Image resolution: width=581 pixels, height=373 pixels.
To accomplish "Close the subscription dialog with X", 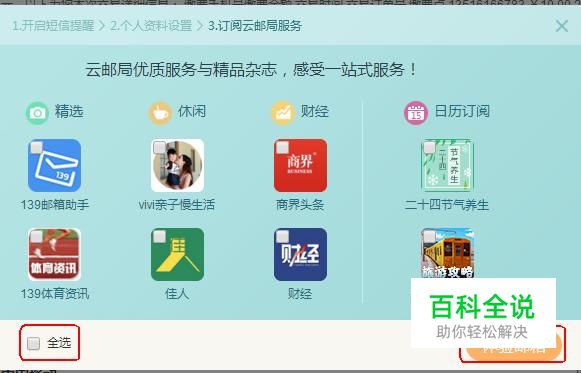I will [x=562, y=26].
